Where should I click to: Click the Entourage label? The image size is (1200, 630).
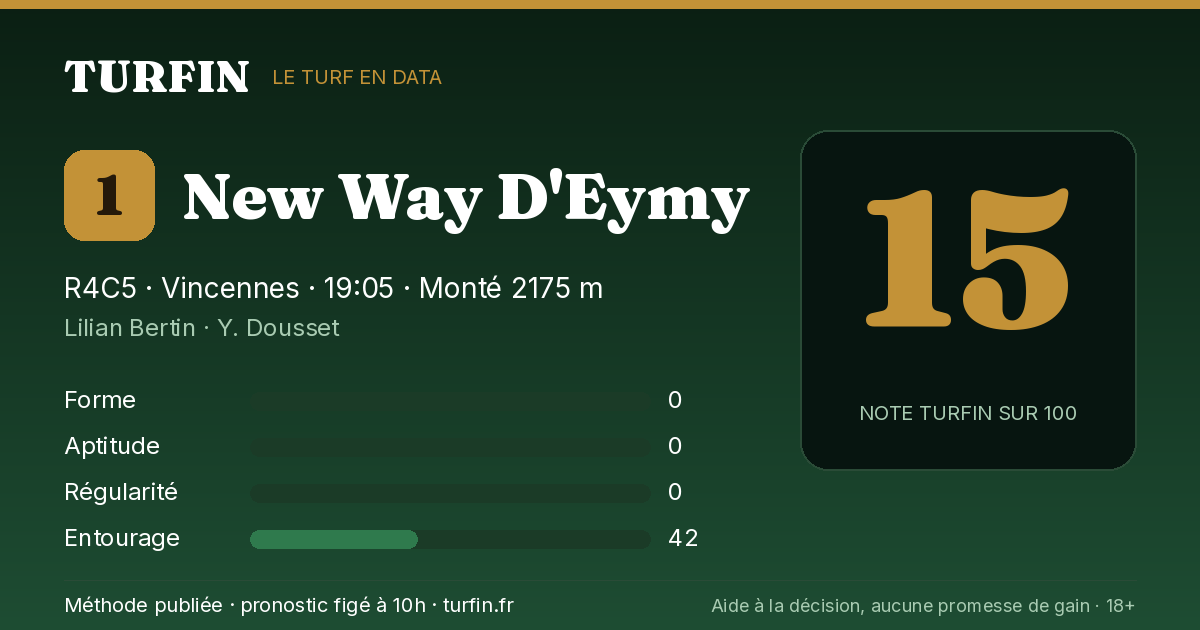pyautogui.click(x=122, y=538)
